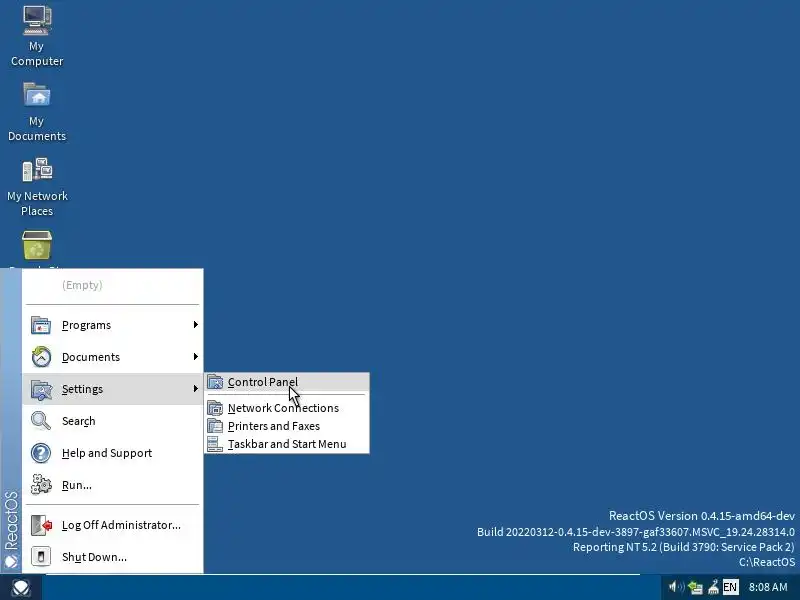The height and width of the screenshot is (600, 800).
Task: Click the ReactOS Start button
Action: [x=21, y=588]
